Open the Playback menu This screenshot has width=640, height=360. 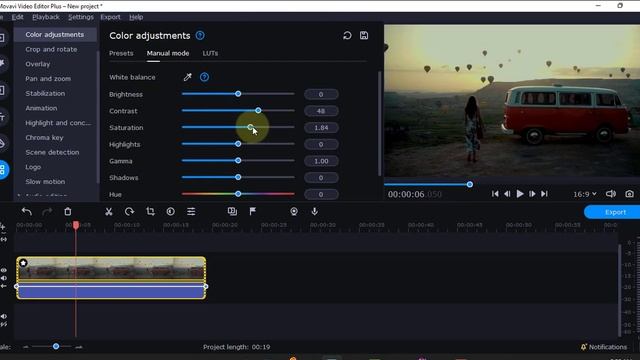pyautogui.click(x=46, y=17)
